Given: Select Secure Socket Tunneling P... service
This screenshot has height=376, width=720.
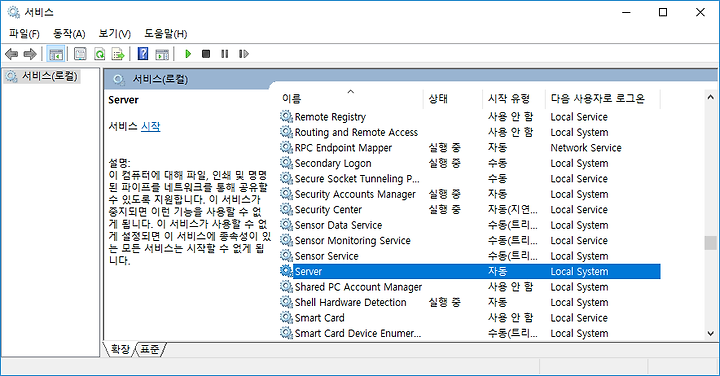Looking at the screenshot, I should (469, 179).
